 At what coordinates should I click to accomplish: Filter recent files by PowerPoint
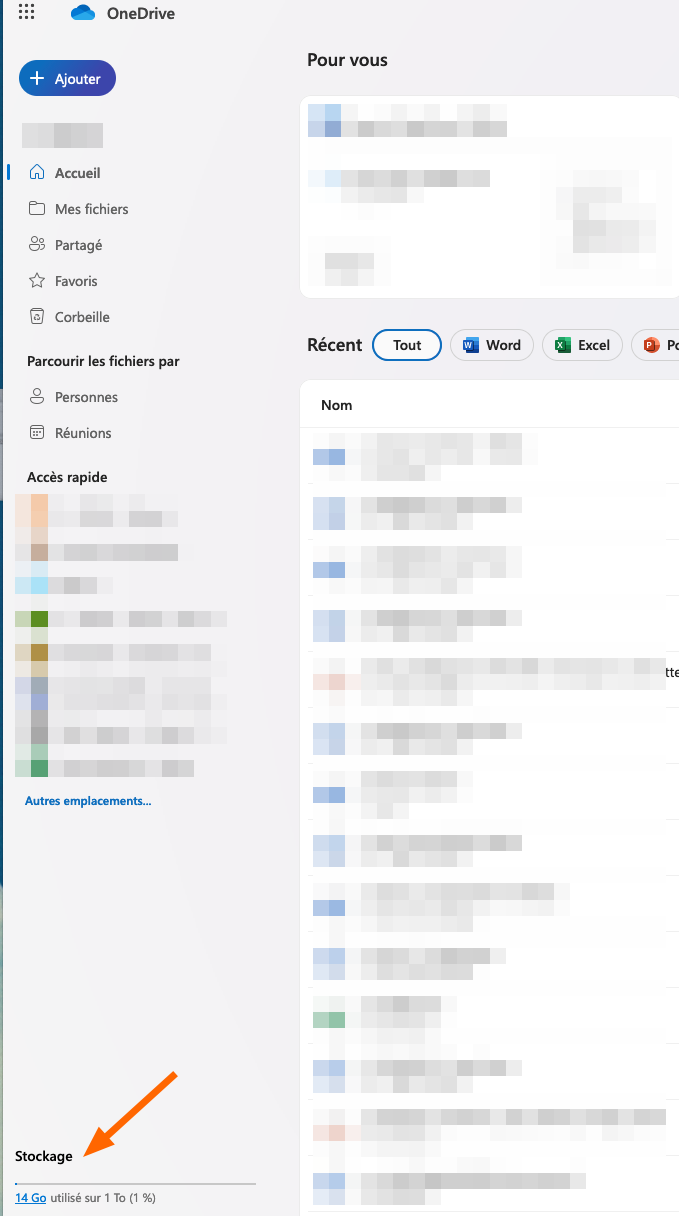click(x=658, y=345)
